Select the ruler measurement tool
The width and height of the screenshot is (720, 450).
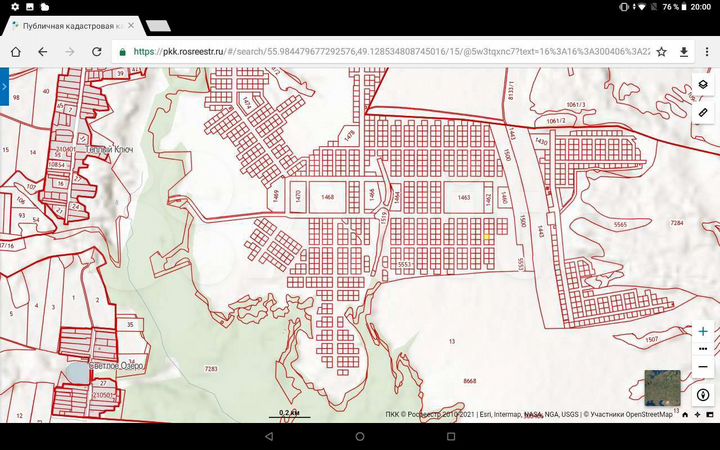point(703,112)
